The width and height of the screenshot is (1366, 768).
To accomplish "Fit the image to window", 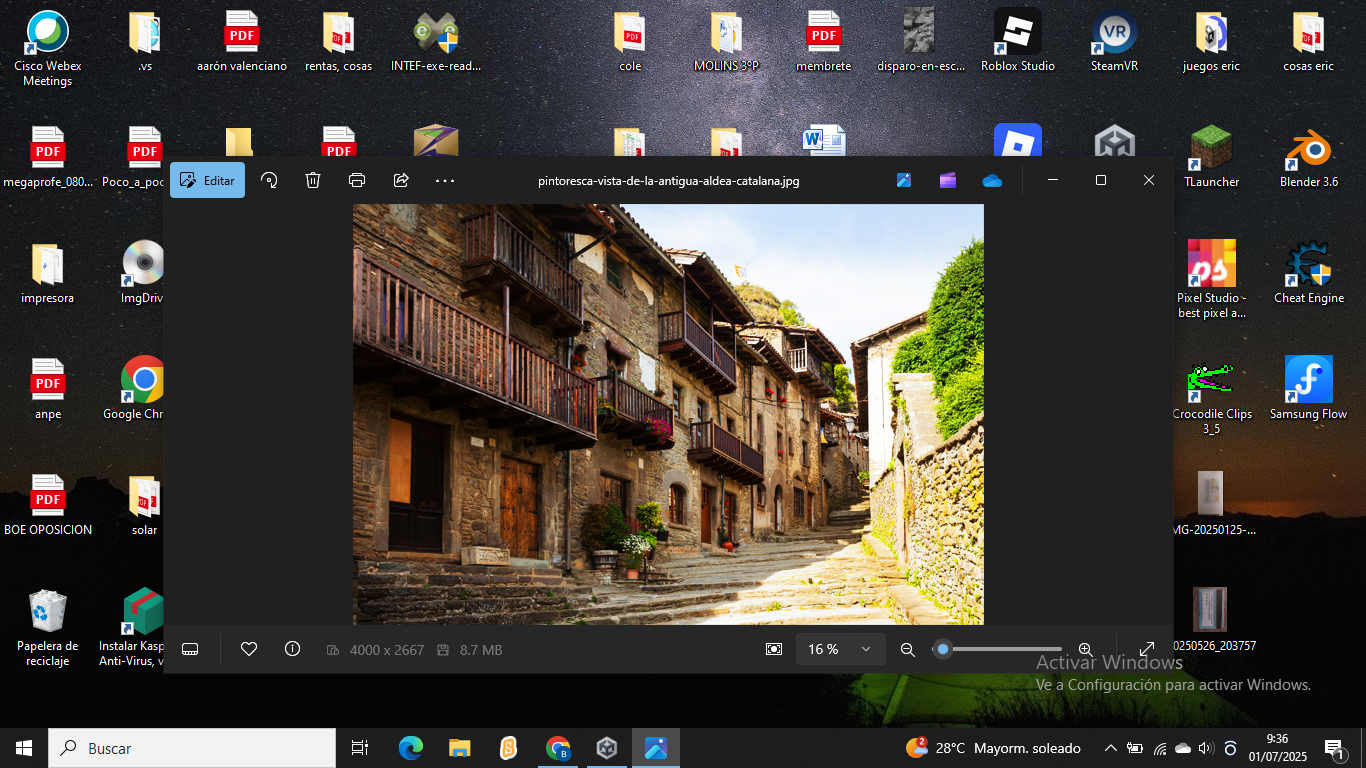I will (774, 650).
